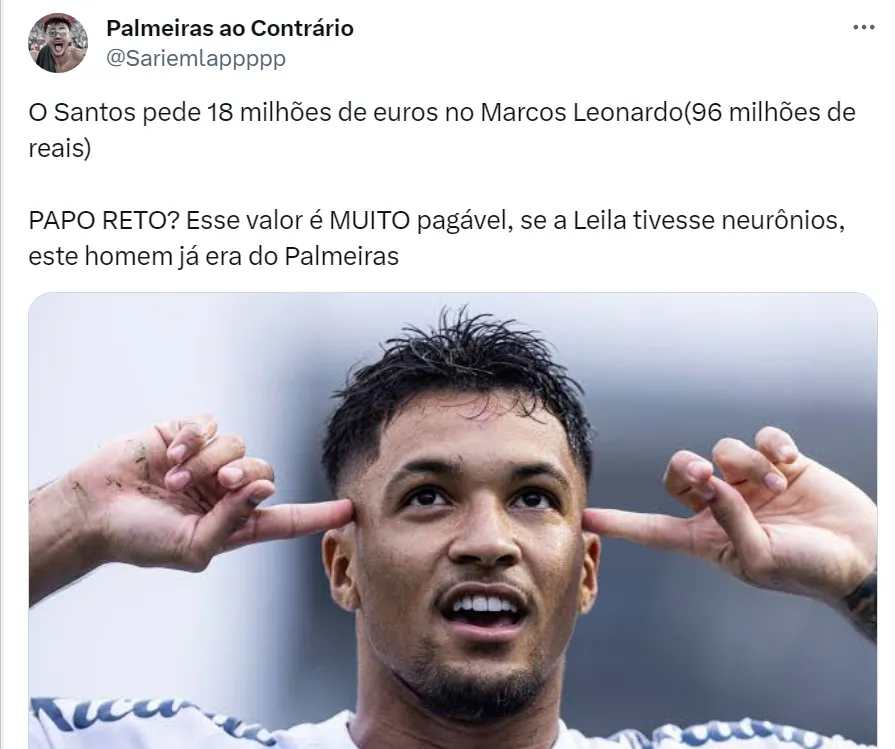Select the PAPO RETO paragraph text

437,238
